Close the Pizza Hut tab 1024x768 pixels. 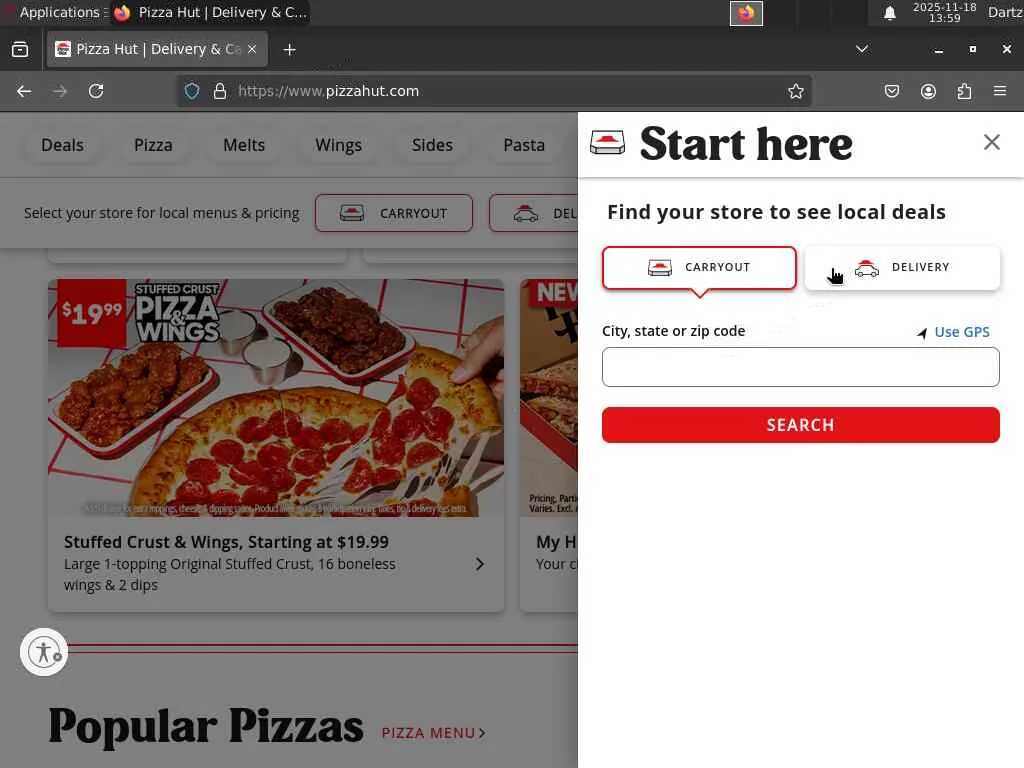pos(252,49)
